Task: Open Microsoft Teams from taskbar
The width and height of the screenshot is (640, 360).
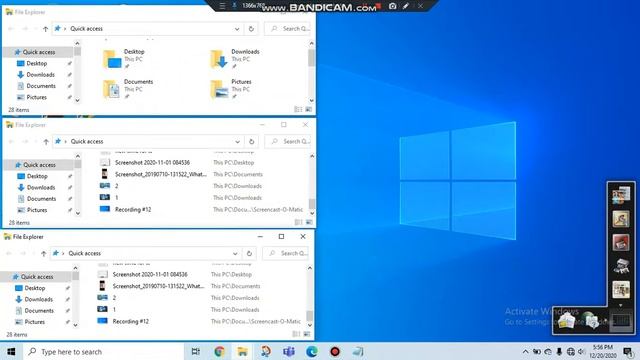Action: (289, 351)
